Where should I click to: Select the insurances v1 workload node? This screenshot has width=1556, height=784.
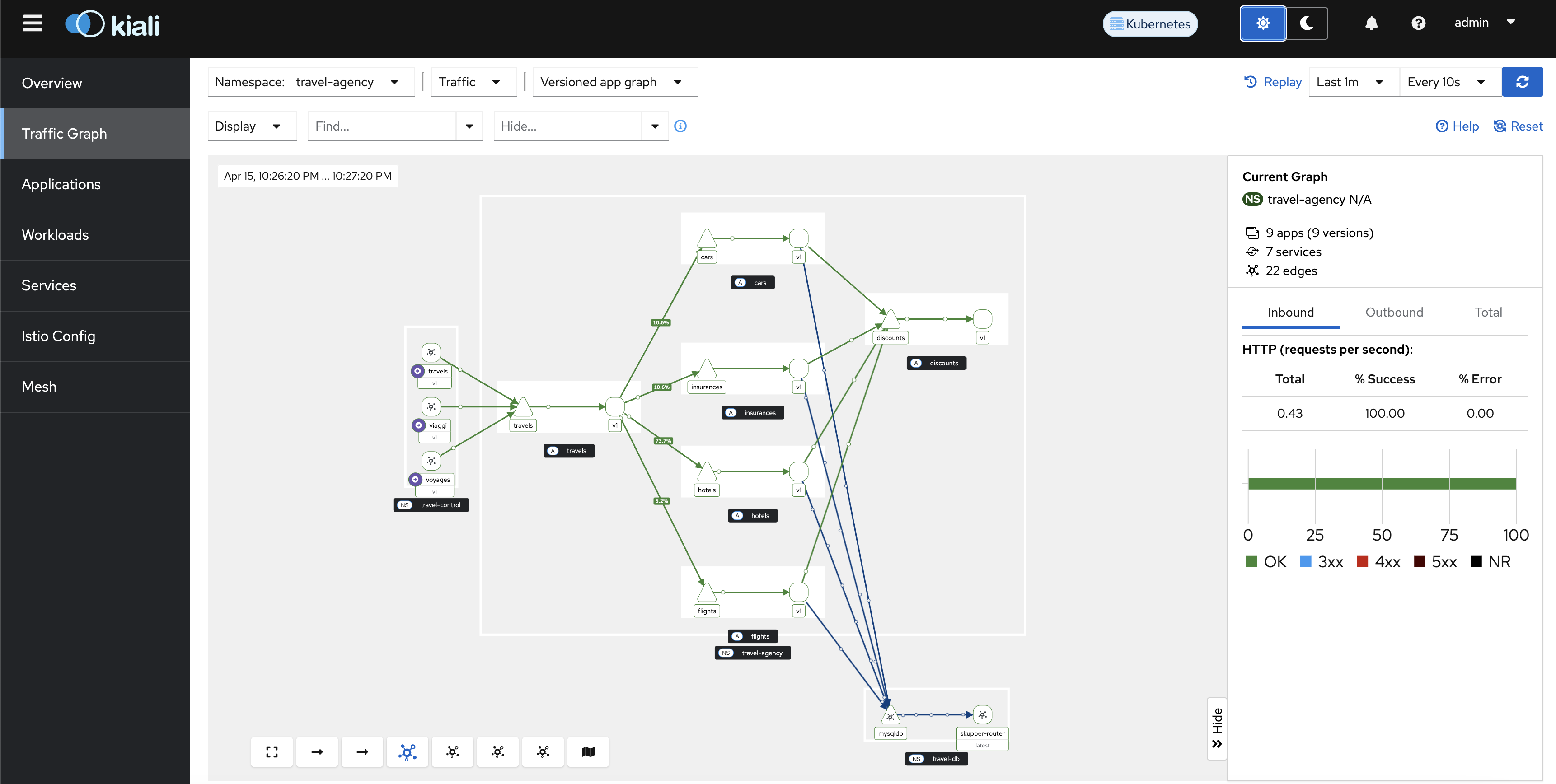pos(798,369)
